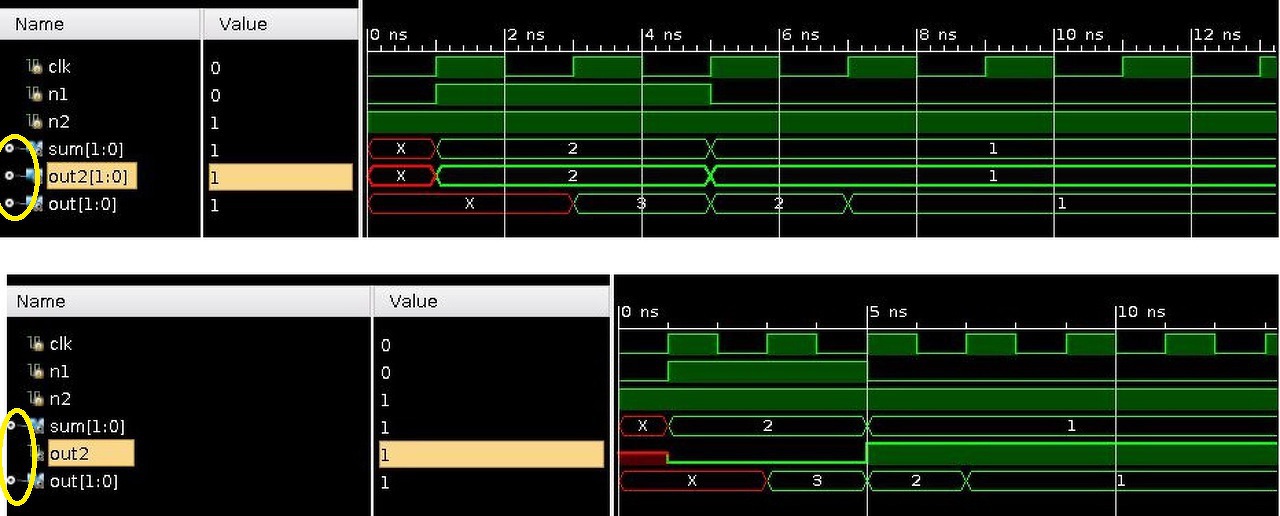The image size is (1280, 516).
Task: Click clk signal icon in top panel
Action: [x=36, y=67]
